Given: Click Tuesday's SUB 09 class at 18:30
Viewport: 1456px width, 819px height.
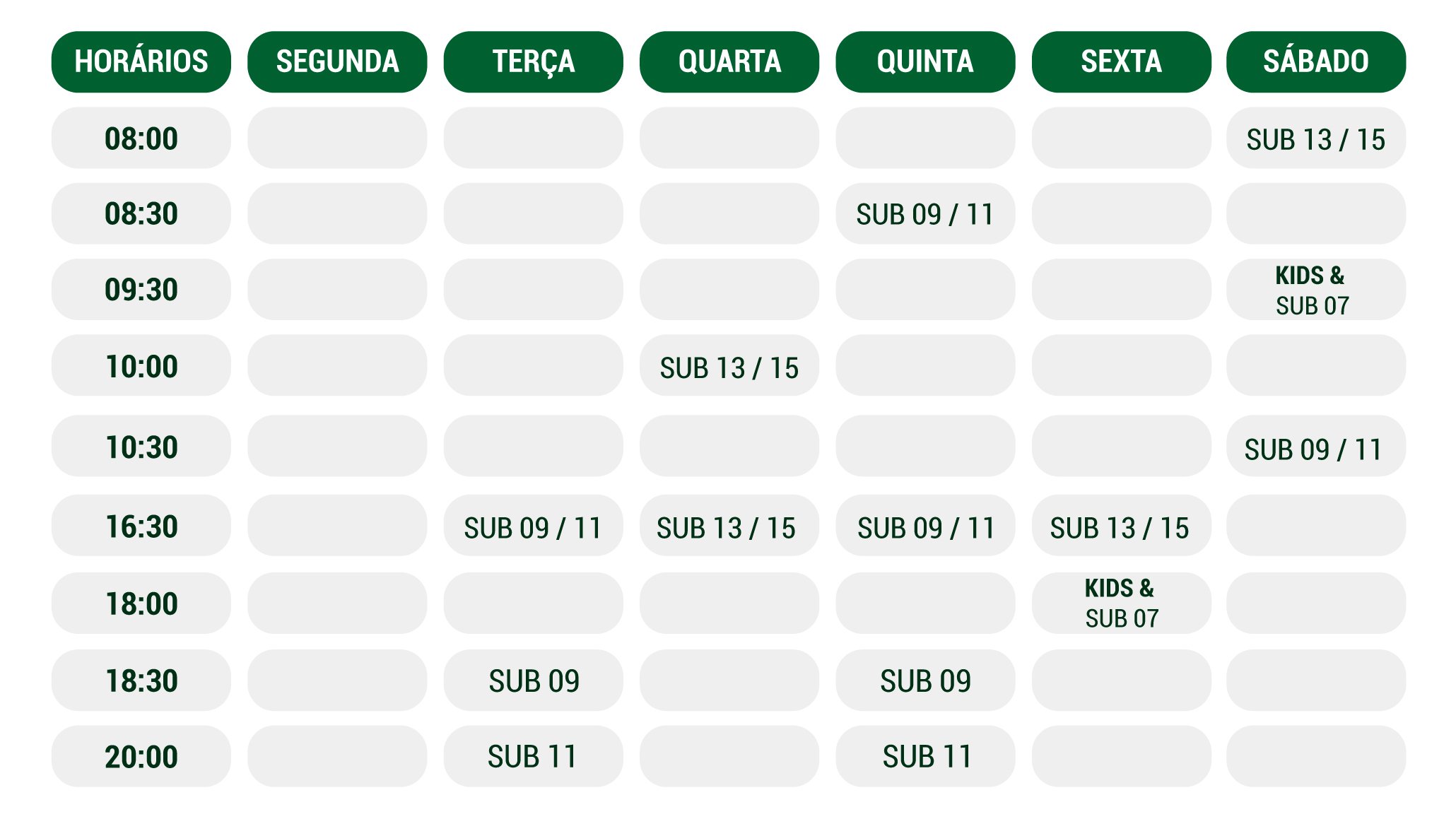Looking at the screenshot, I should coord(533,680).
